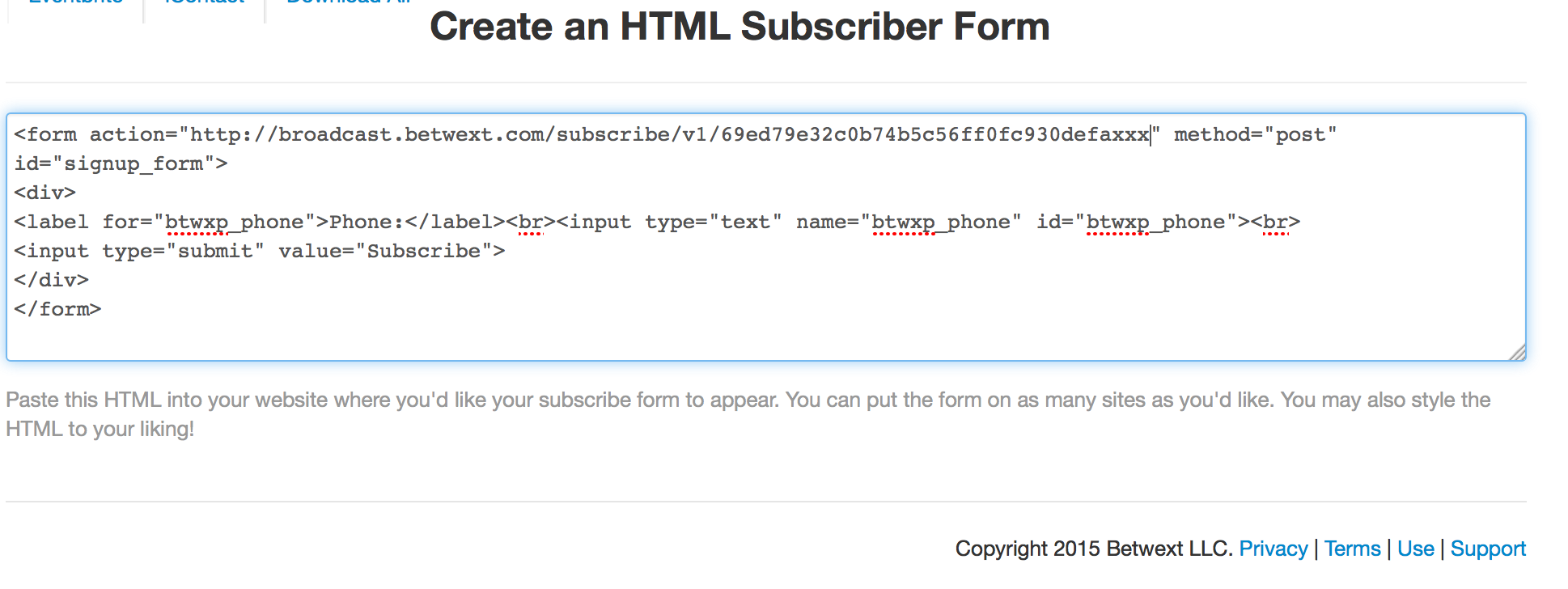Viewport: 1568px width, 589px height.
Task: Open the Terms link in footer
Action: pos(1352,549)
